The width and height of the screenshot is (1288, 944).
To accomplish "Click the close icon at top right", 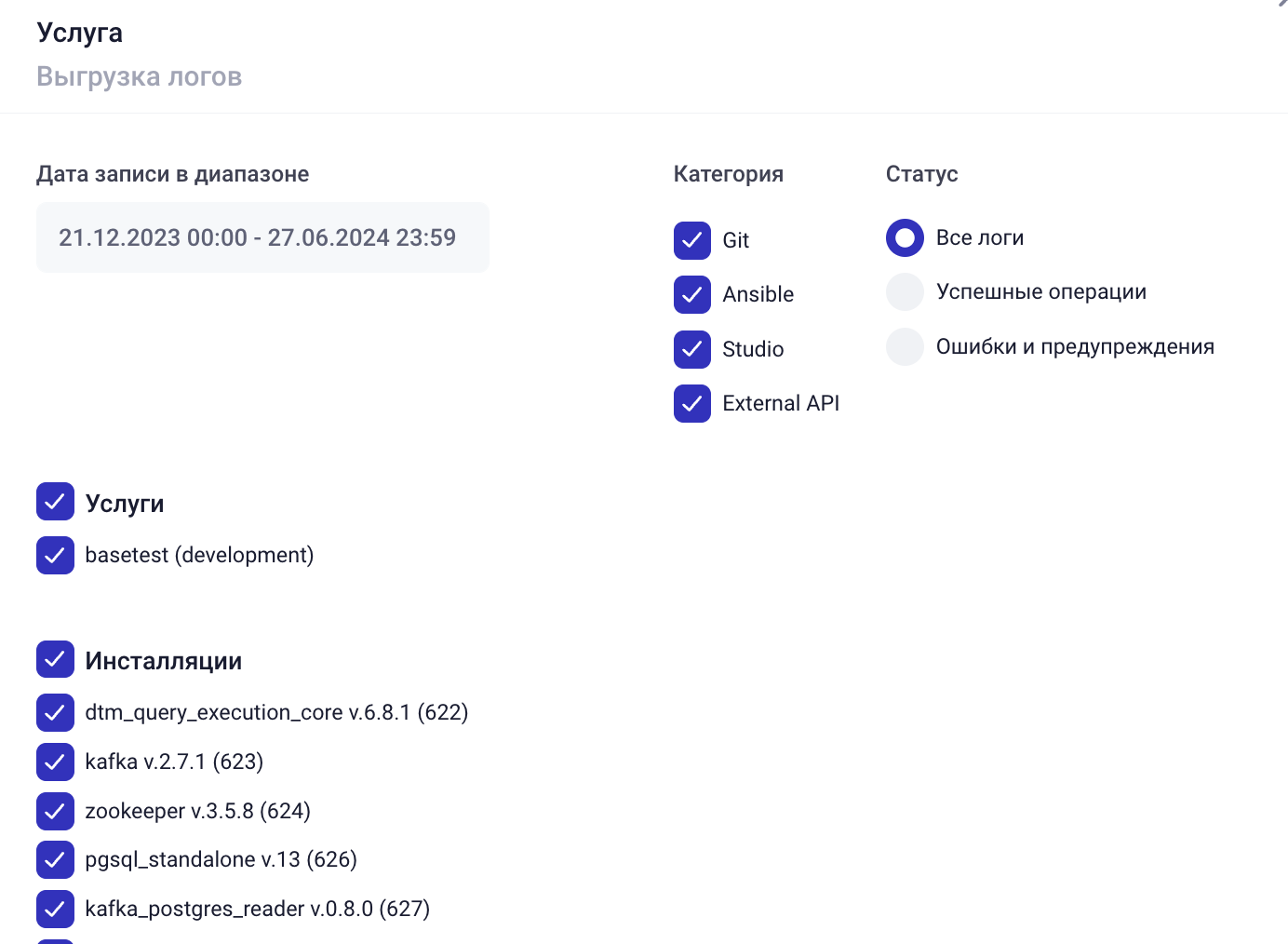I will pyautogui.click(x=1282, y=4).
